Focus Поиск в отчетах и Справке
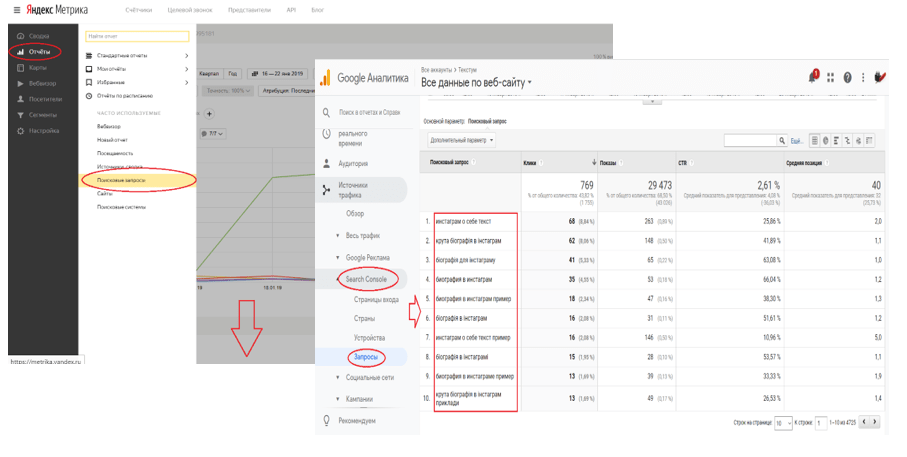This screenshot has width=907, height=457. pos(369,112)
